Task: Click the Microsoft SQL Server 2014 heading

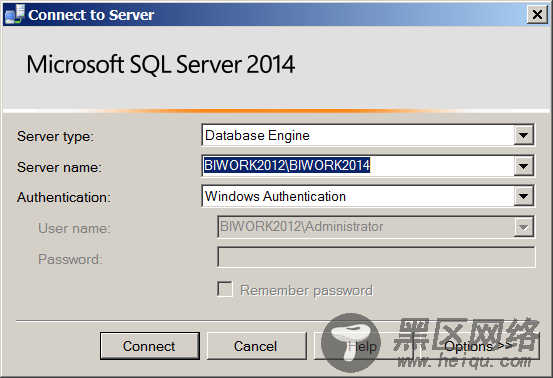Action: 161,65
